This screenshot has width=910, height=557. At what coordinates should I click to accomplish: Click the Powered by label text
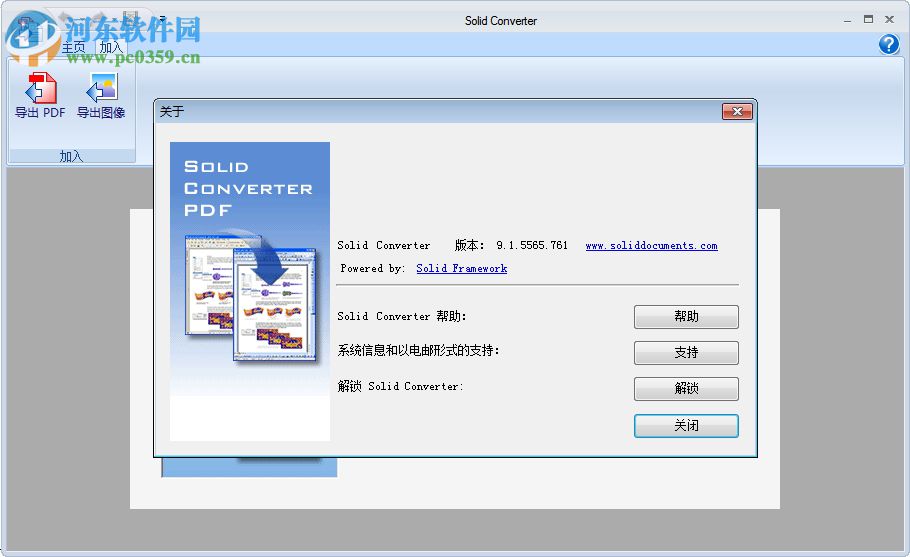373,268
